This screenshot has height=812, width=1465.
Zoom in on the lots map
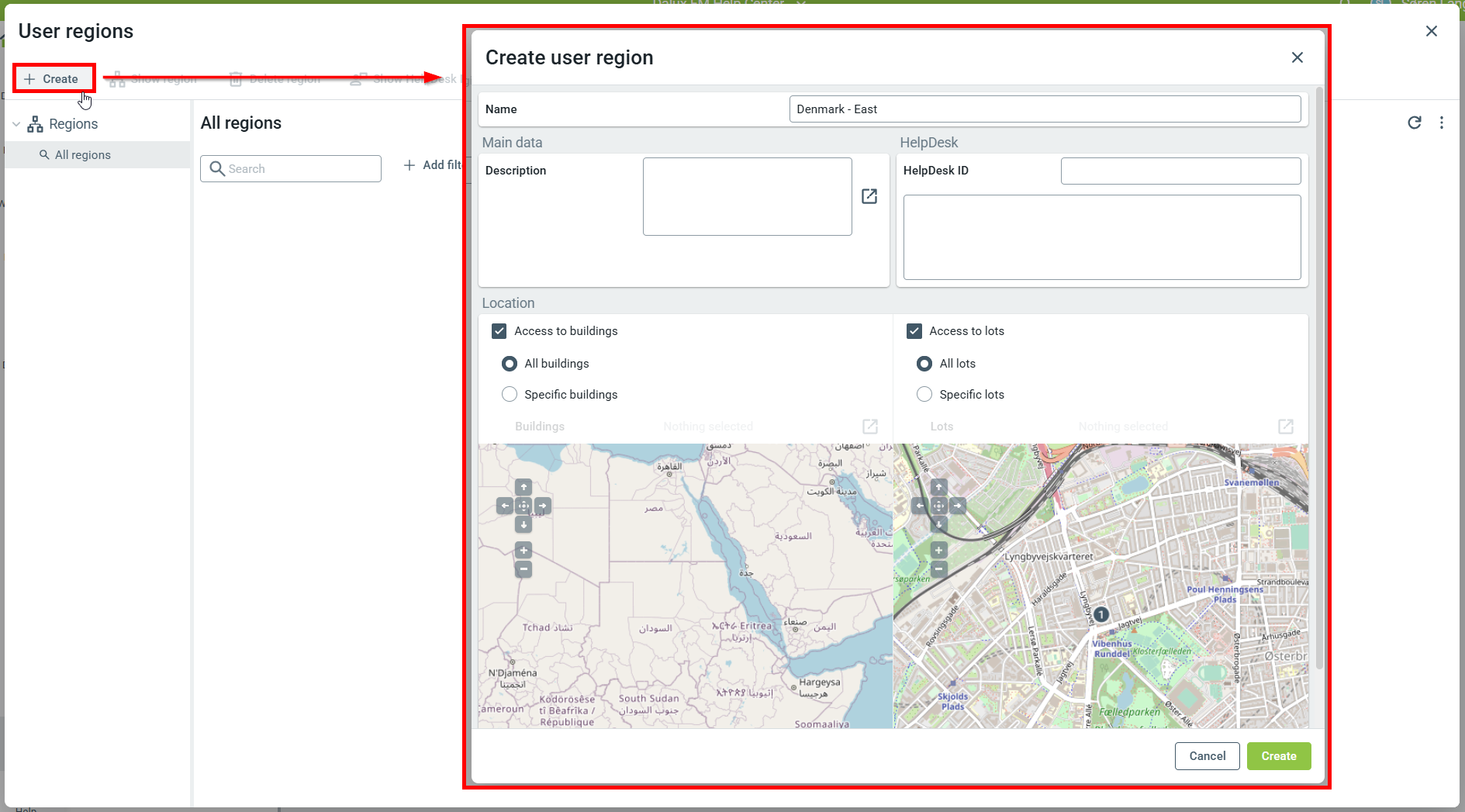(x=938, y=551)
